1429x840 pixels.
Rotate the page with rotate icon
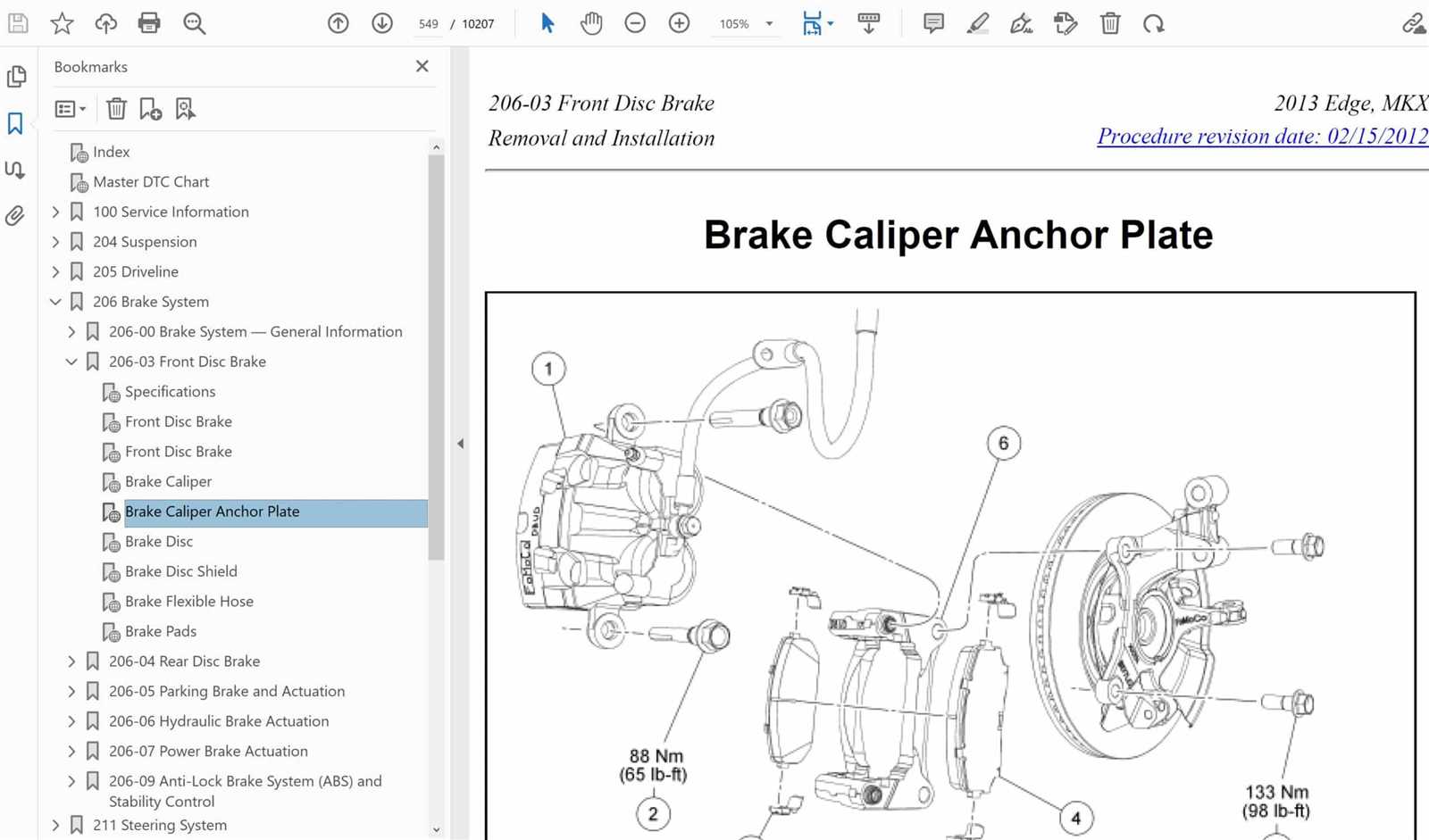[x=1154, y=23]
